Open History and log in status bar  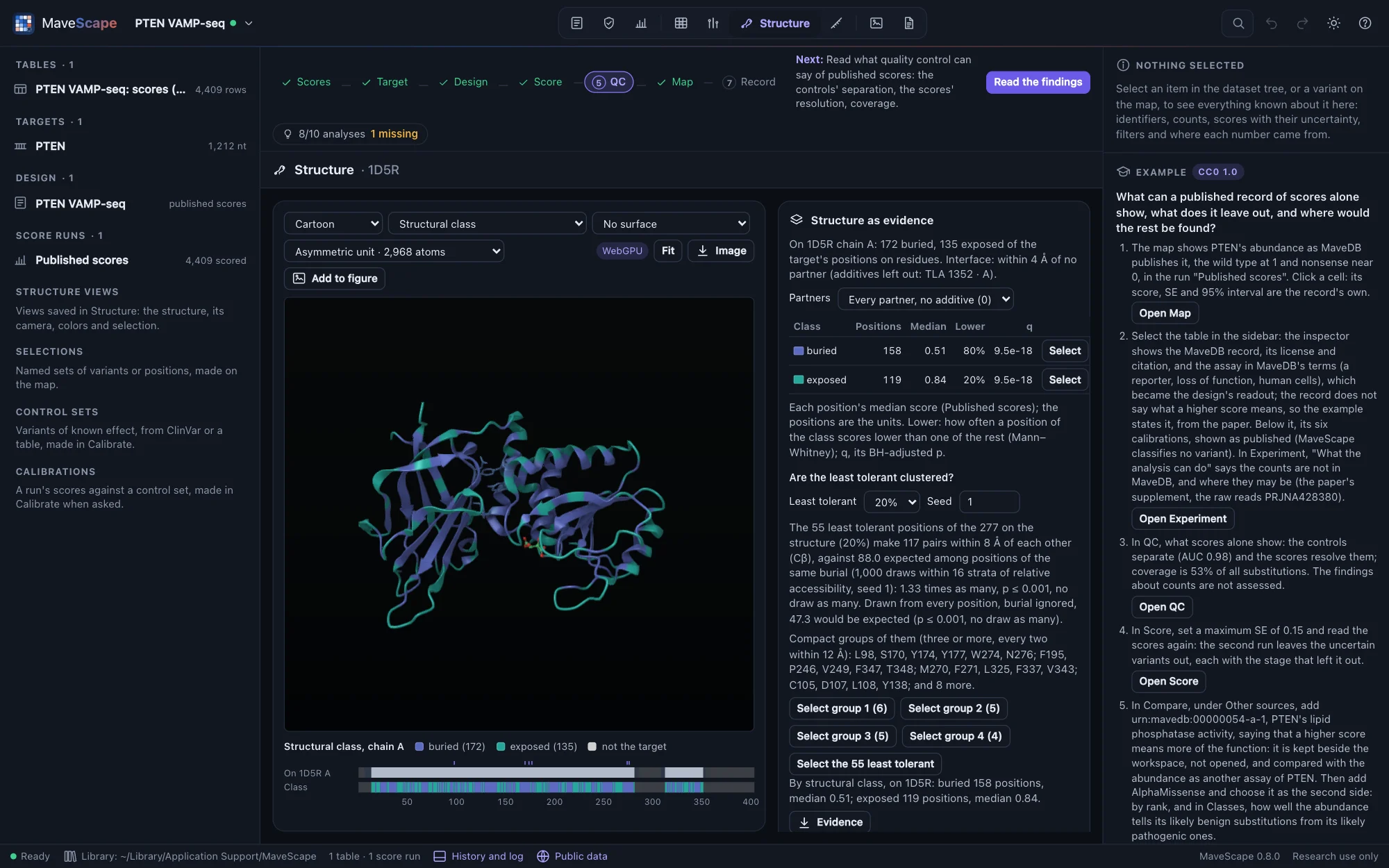[479, 856]
